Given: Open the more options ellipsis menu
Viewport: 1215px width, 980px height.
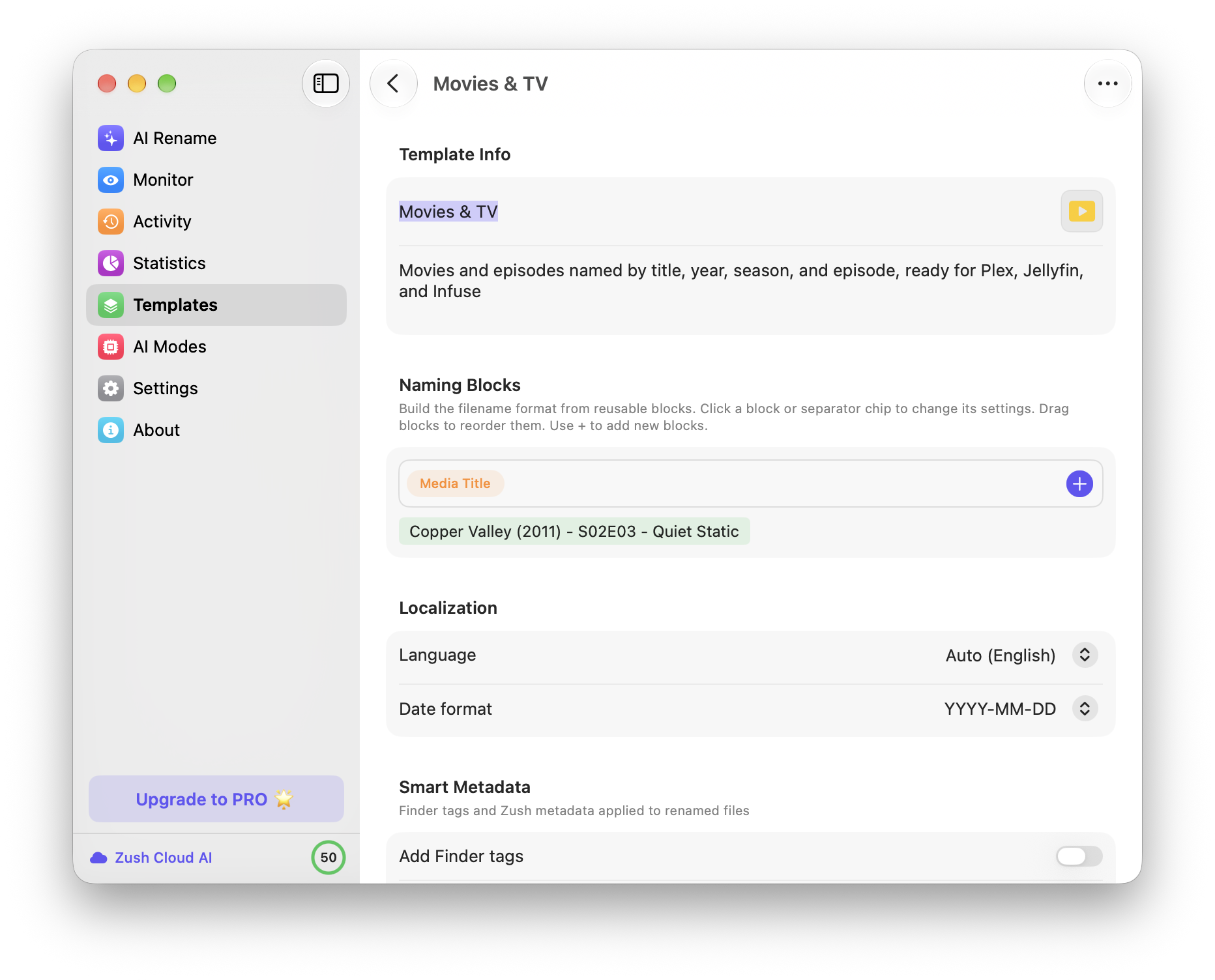Looking at the screenshot, I should (x=1108, y=83).
